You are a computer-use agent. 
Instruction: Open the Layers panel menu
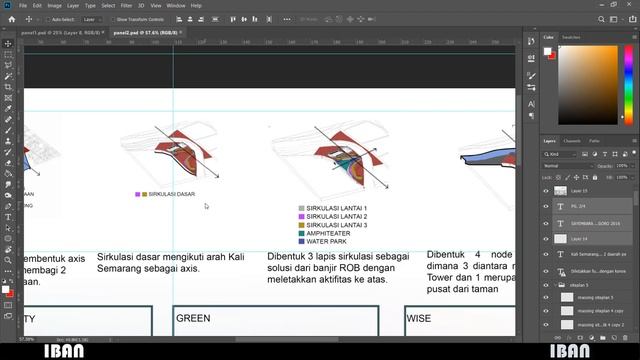(634, 141)
